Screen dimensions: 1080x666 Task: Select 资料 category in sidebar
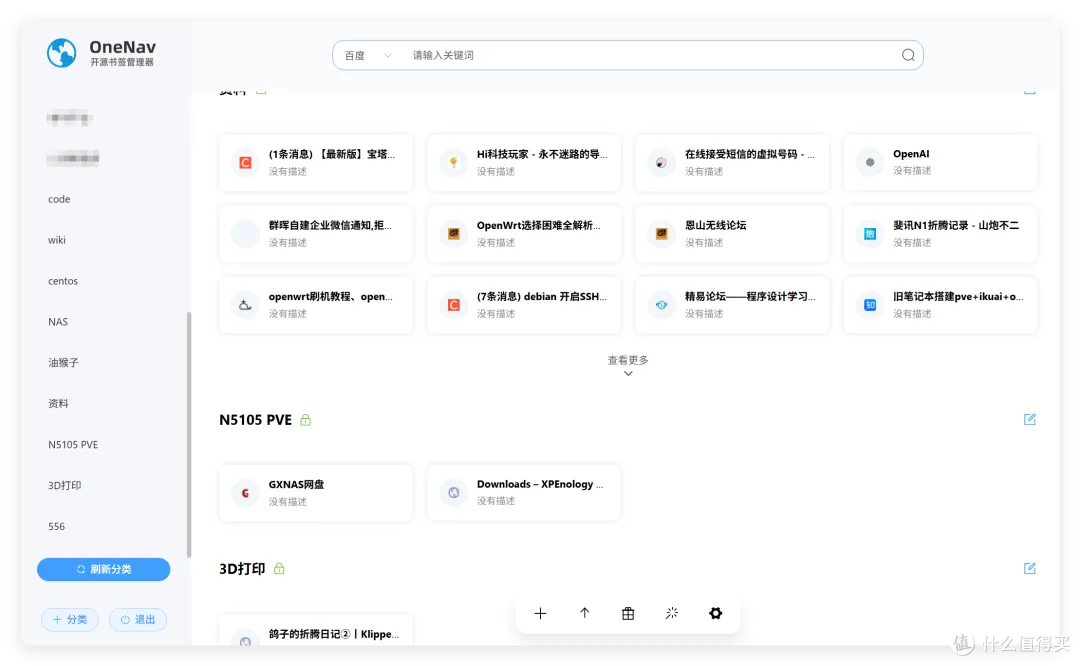(x=58, y=403)
